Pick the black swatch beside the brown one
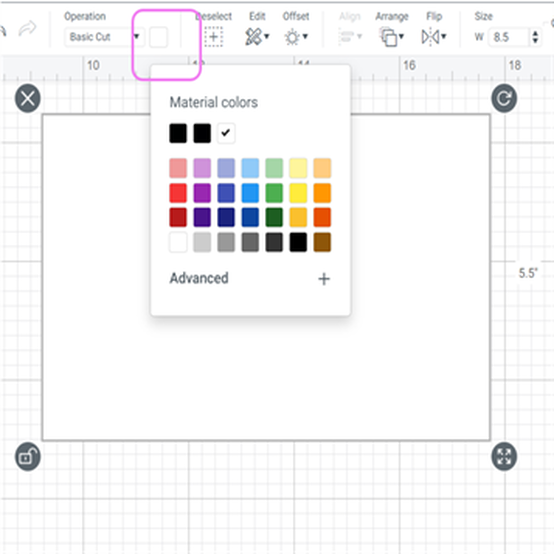This screenshot has width=554, height=554. click(298, 242)
